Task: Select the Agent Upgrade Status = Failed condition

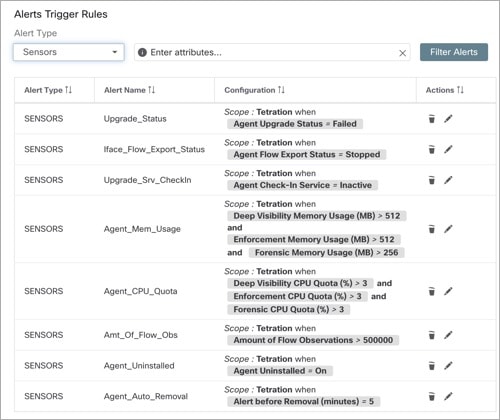Action: [295, 124]
